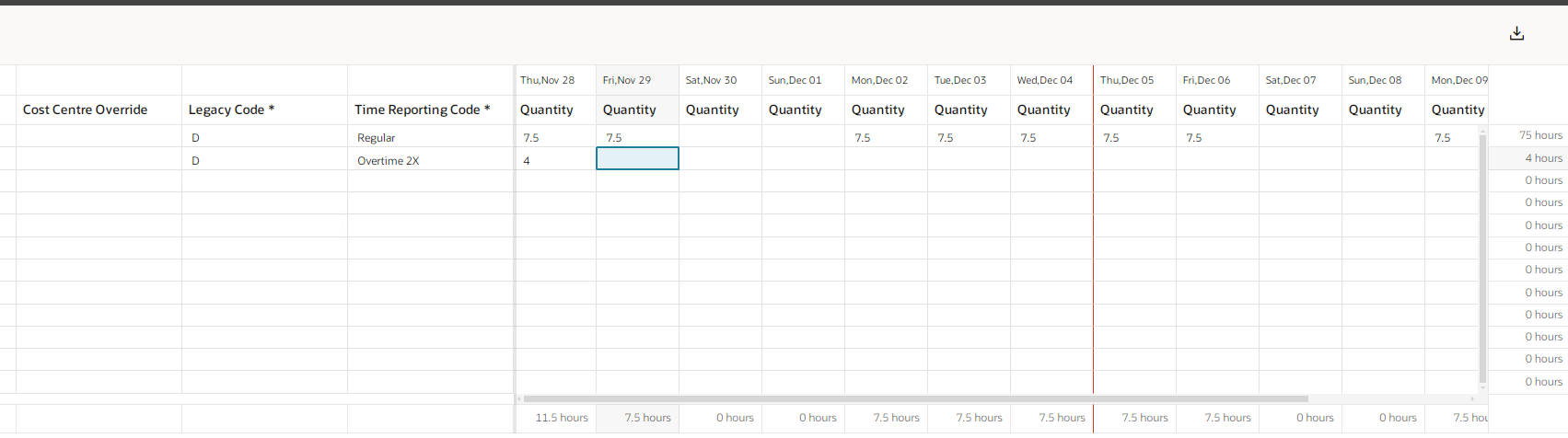This screenshot has width=1568, height=438.
Task: Click the empty Regular cell for Sun Dec 08
Action: pyautogui.click(x=1383, y=137)
